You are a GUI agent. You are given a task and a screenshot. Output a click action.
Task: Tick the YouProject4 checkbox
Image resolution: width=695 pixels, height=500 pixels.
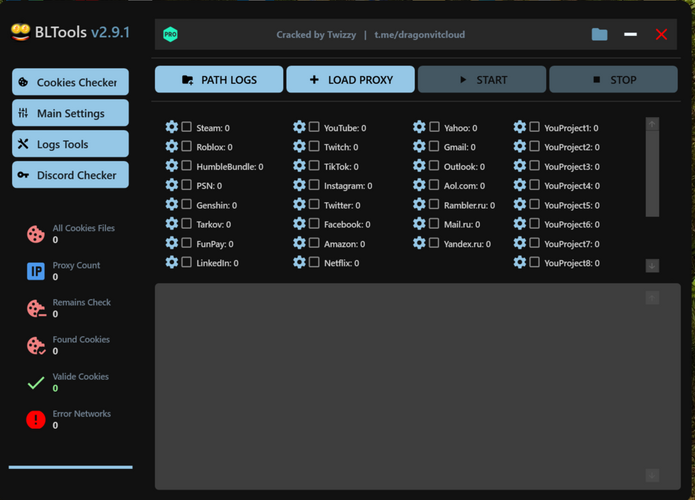click(x=535, y=185)
